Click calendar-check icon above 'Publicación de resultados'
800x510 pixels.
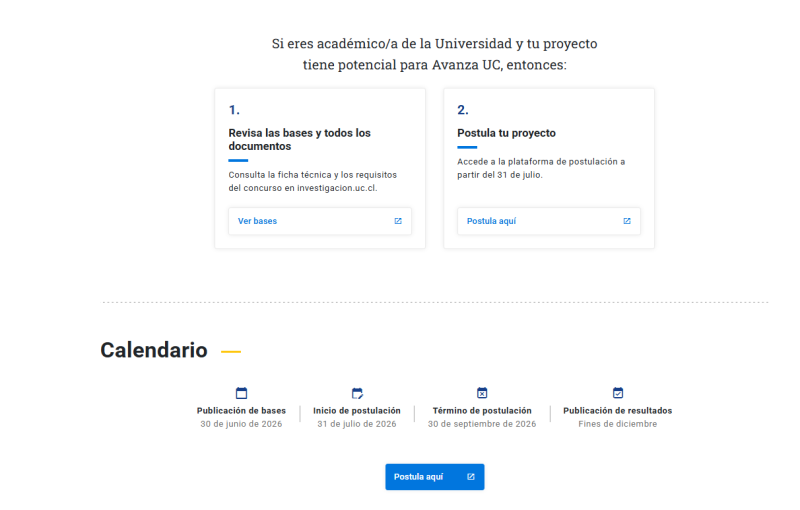point(618,393)
